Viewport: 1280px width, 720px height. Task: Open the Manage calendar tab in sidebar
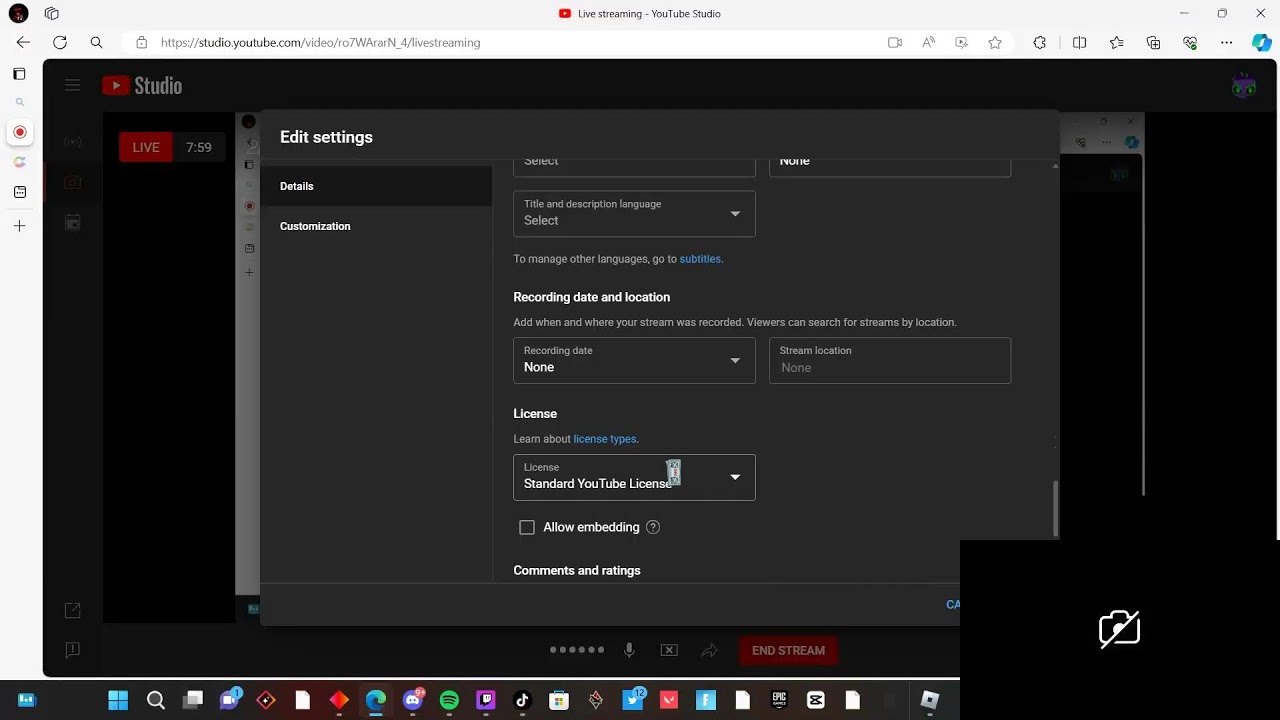click(x=73, y=222)
